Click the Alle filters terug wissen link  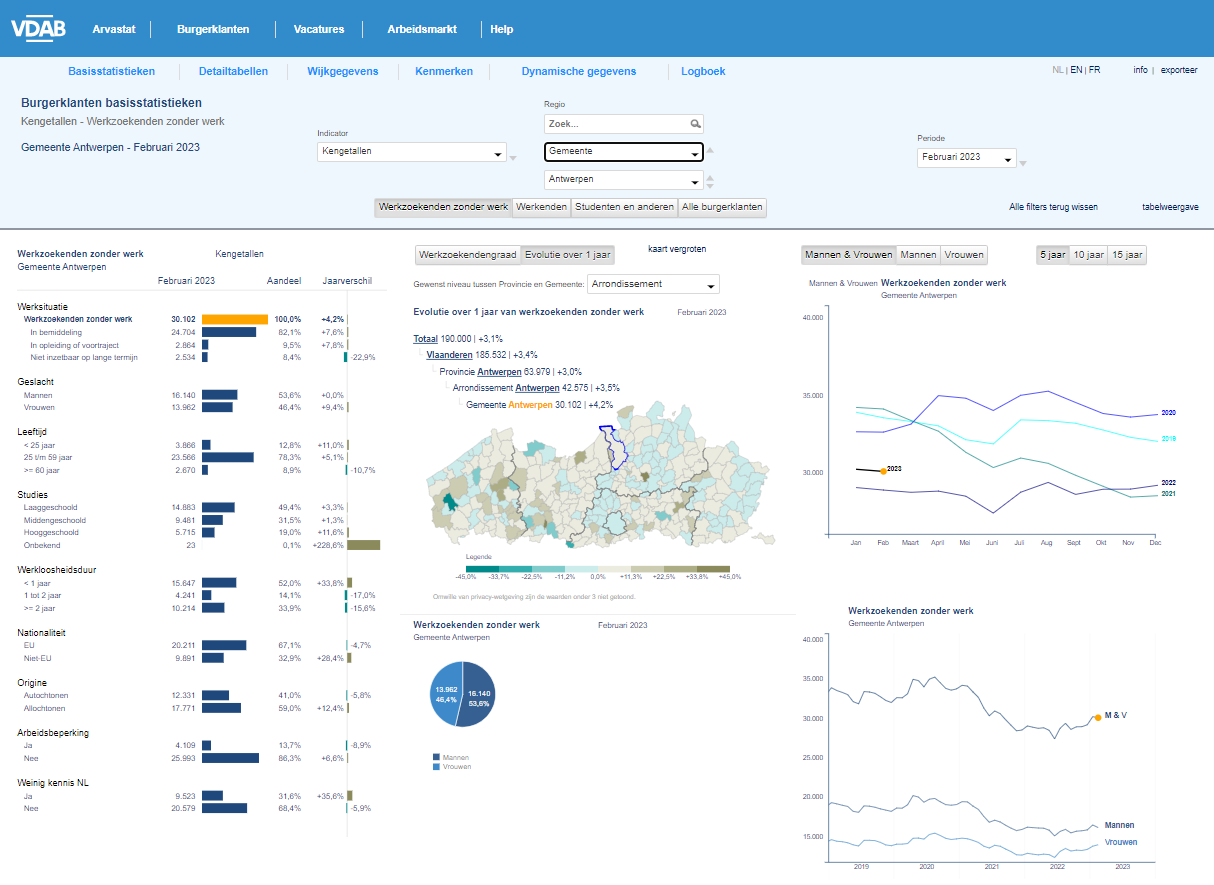pos(1053,207)
